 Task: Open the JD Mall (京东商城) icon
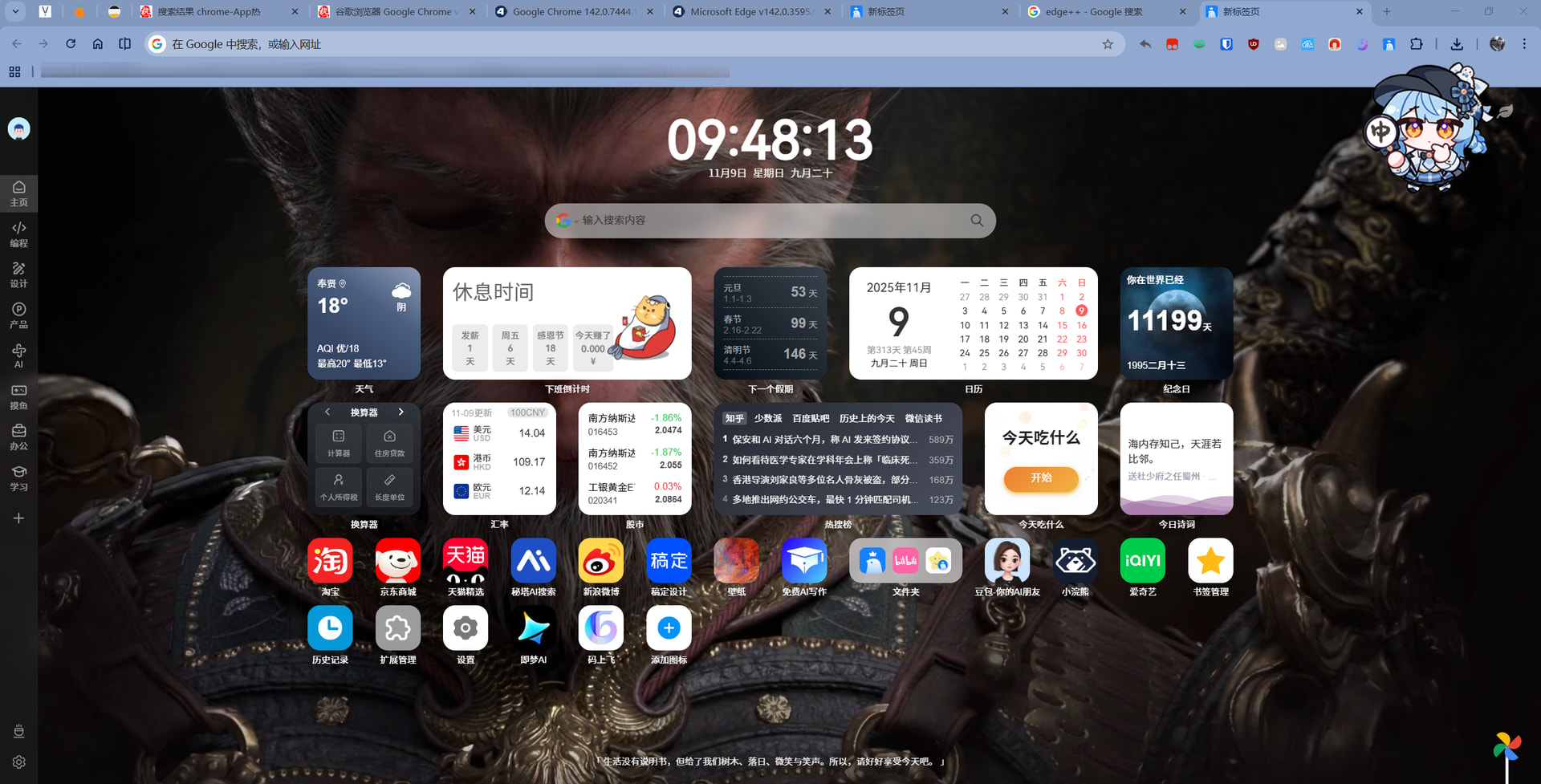(397, 561)
